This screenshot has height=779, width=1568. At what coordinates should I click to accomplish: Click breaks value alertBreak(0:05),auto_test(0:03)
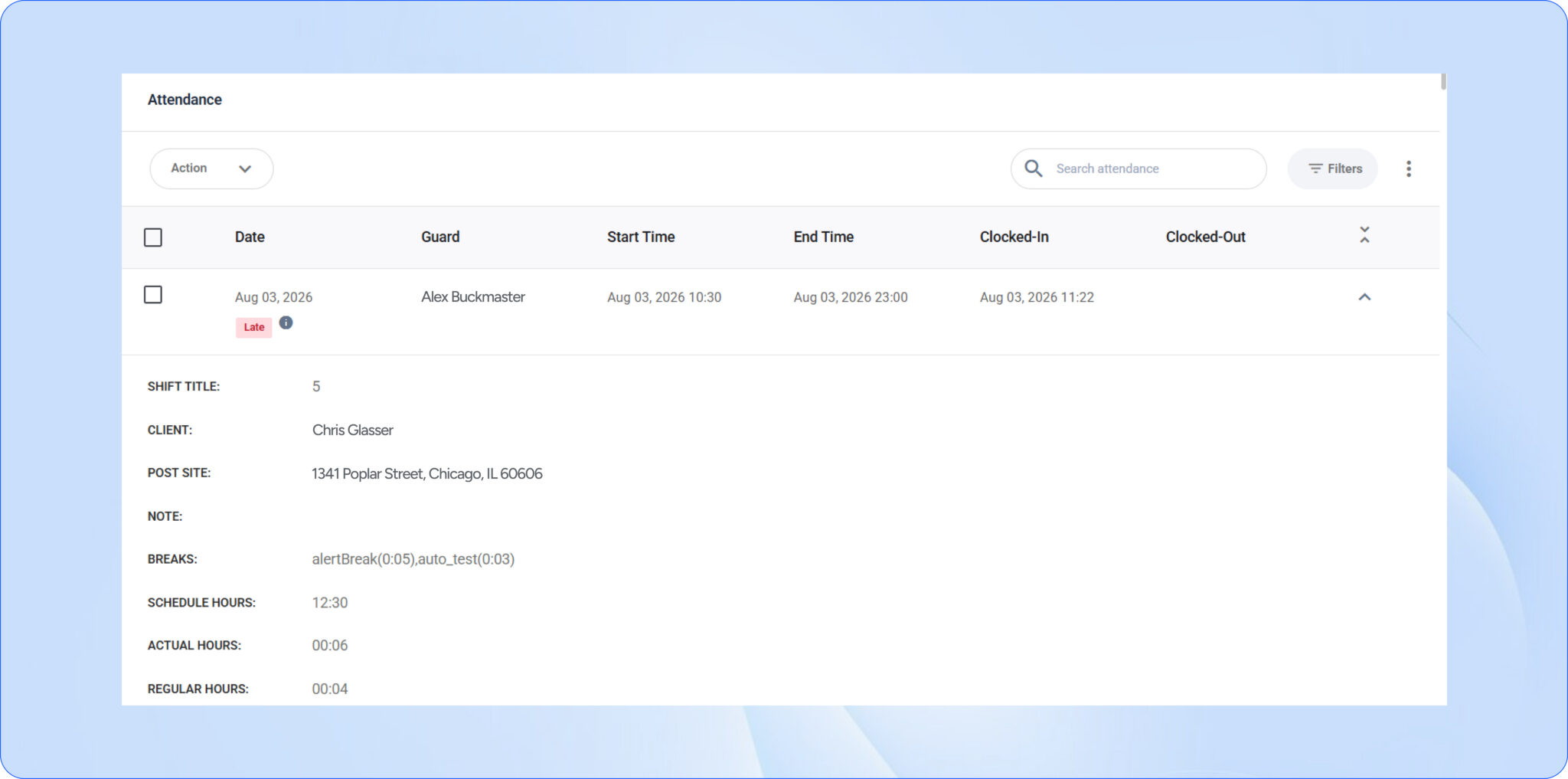(413, 560)
